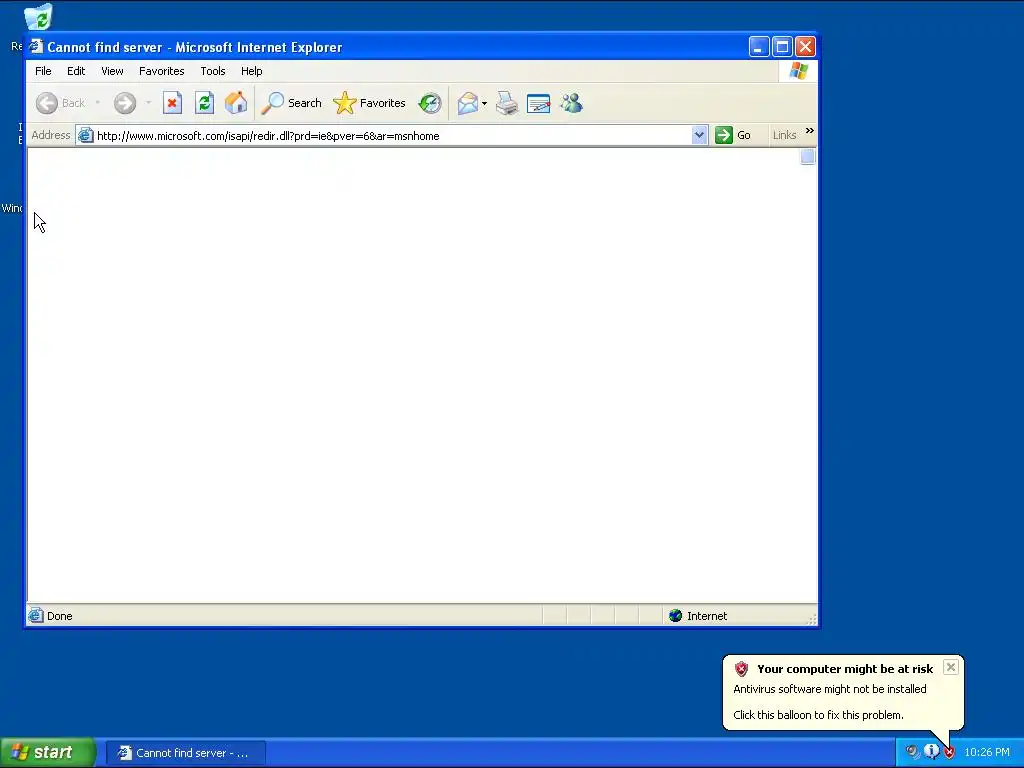
Task: Click the Done status text
Action: coord(59,616)
